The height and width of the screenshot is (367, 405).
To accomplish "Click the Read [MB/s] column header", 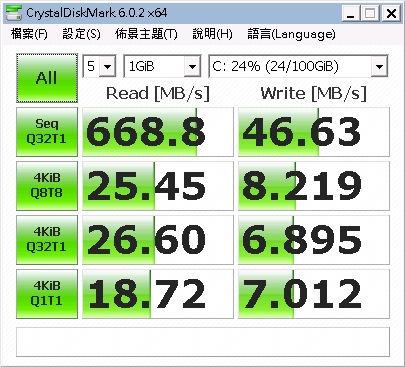I will [x=158, y=93].
